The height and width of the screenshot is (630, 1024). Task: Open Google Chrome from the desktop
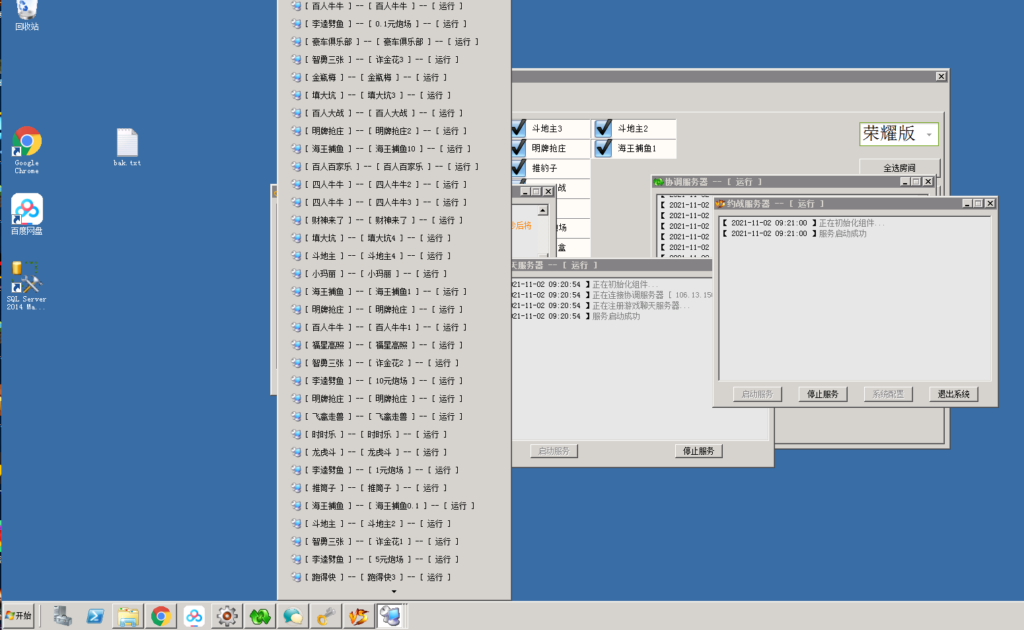[27, 143]
